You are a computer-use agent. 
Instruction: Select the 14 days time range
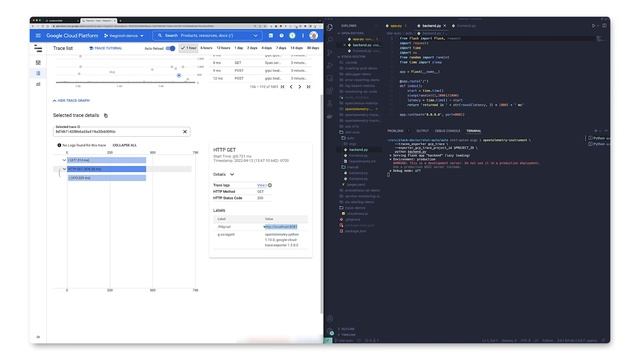point(297,48)
